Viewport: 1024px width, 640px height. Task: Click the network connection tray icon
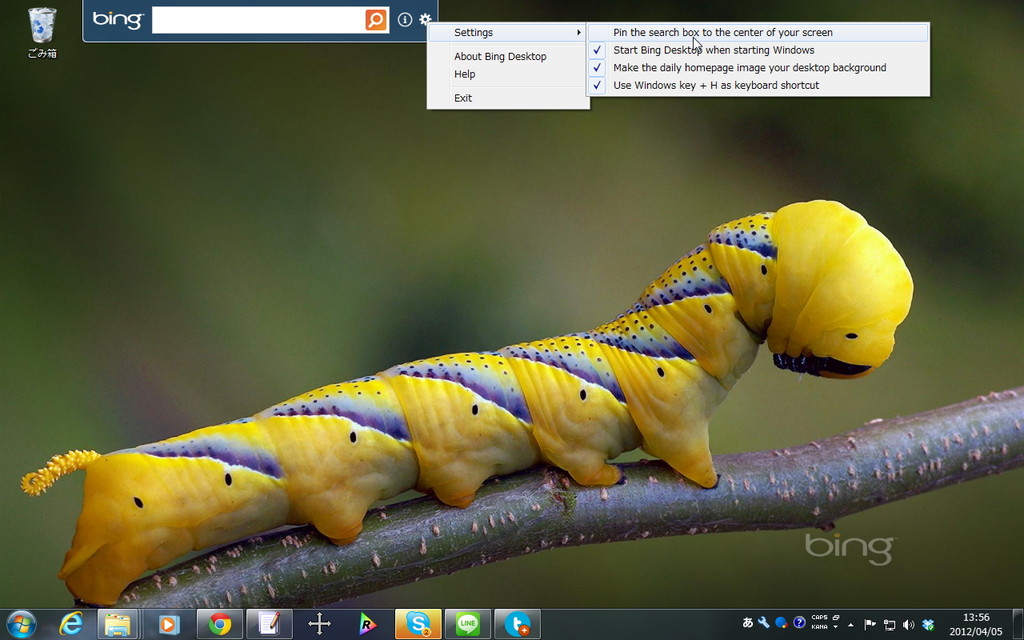tap(889, 625)
